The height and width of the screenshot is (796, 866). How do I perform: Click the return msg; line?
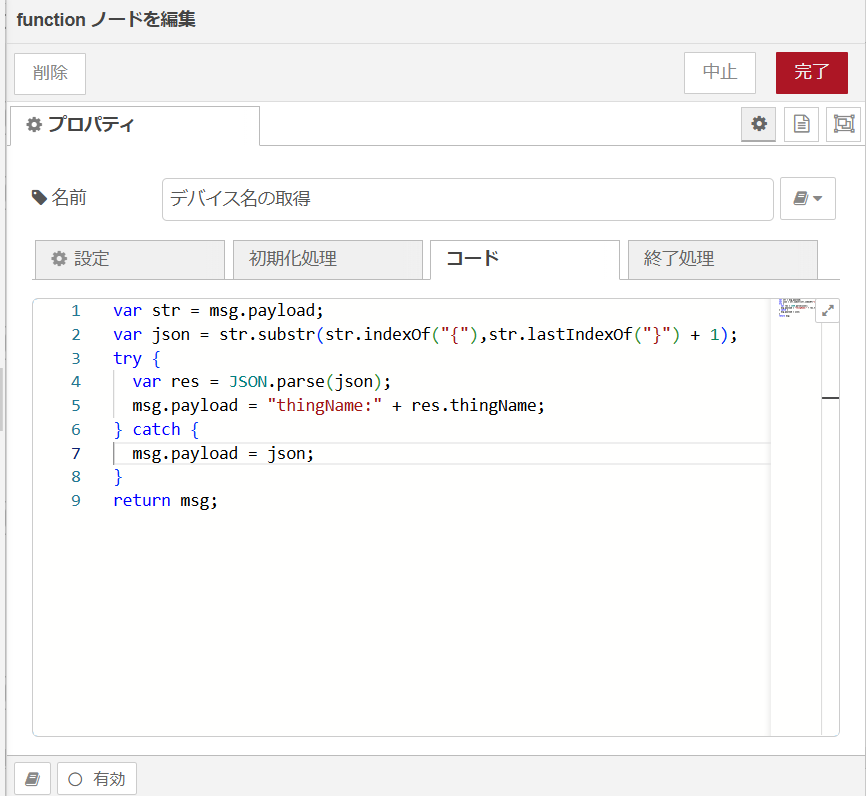pos(165,501)
